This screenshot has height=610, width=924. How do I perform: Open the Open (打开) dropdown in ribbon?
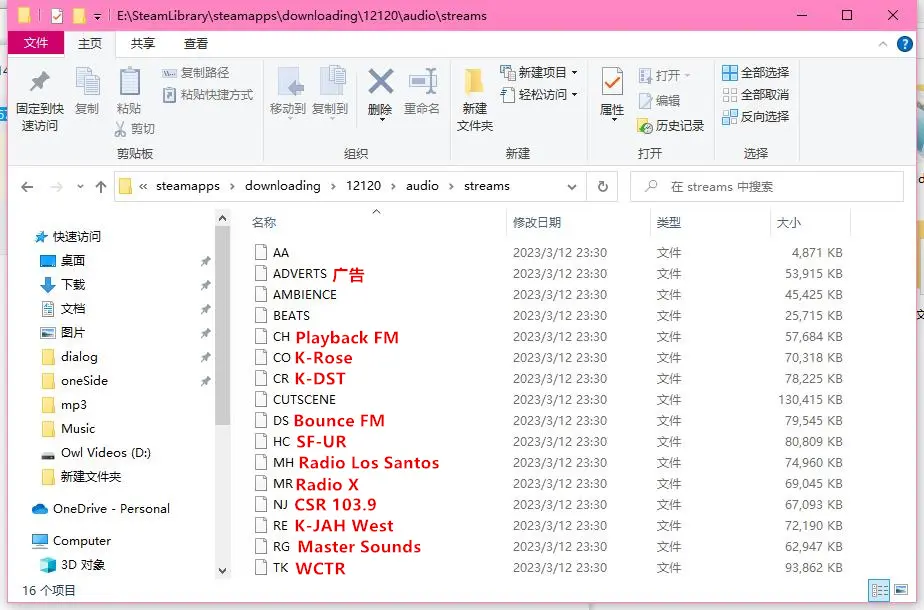(665, 75)
